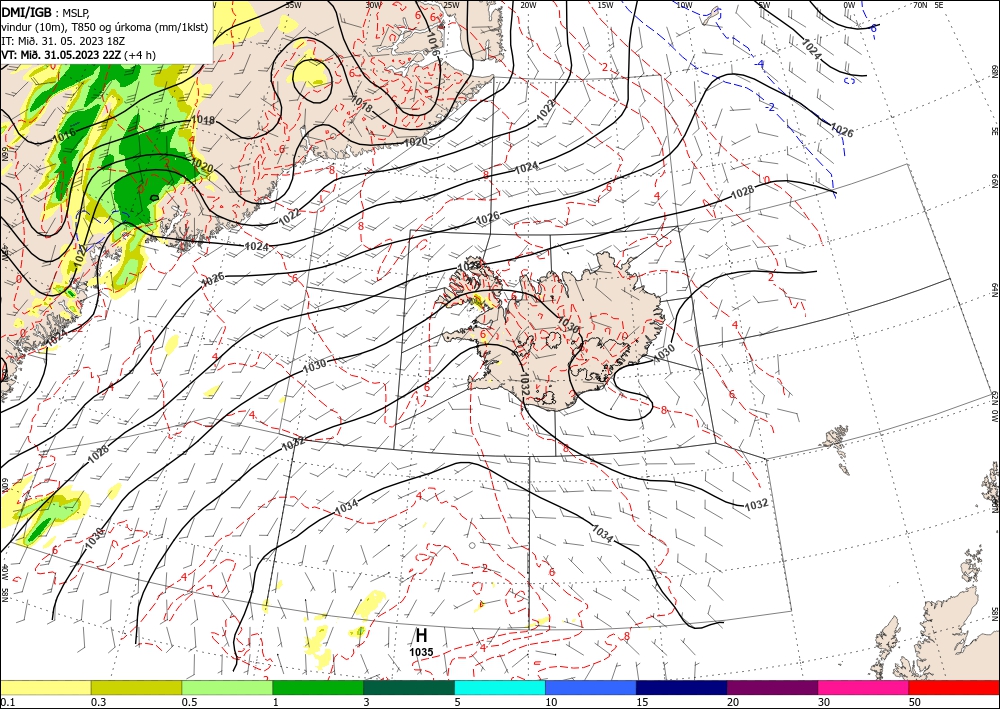Click the blue '-2' temperature label
The width and height of the screenshot is (1000, 709).
(770, 107)
